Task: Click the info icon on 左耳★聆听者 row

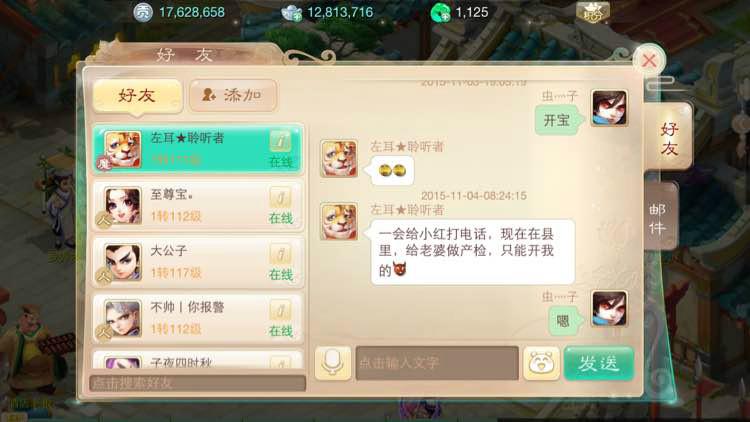Action: pyautogui.click(x=280, y=141)
